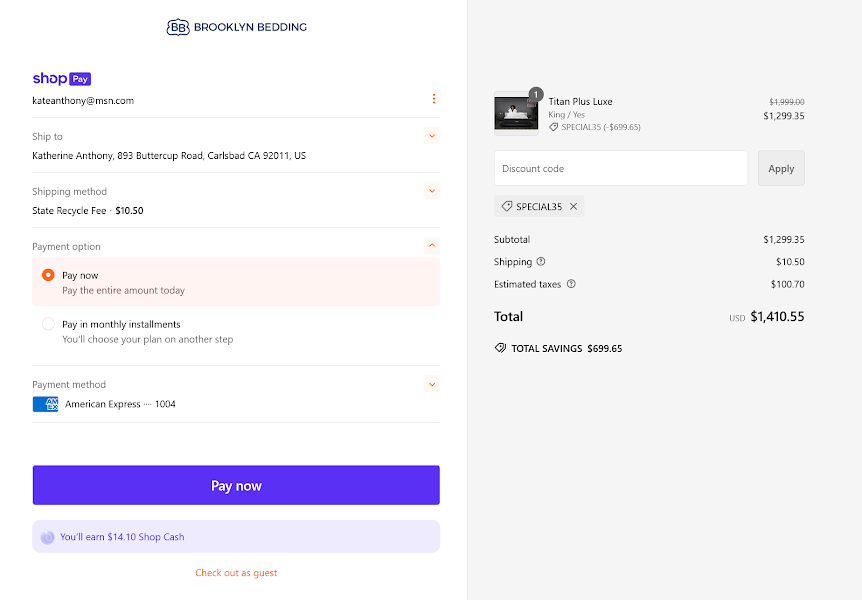Image resolution: width=862 pixels, height=600 pixels.
Task: Click the bold Total label
Action: [509, 317]
